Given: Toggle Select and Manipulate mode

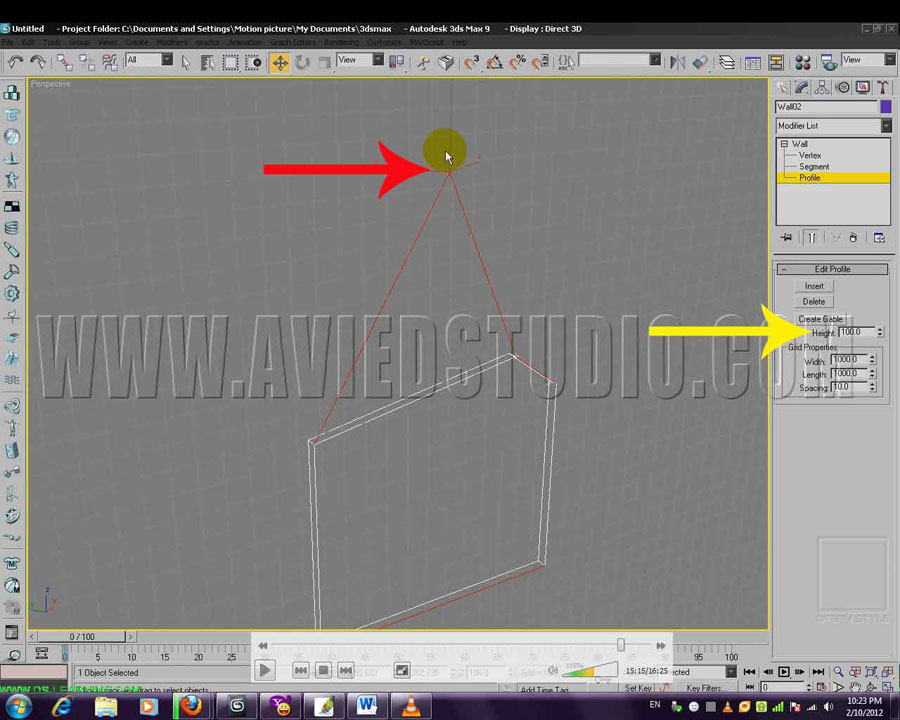Looking at the screenshot, I should tap(423, 62).
